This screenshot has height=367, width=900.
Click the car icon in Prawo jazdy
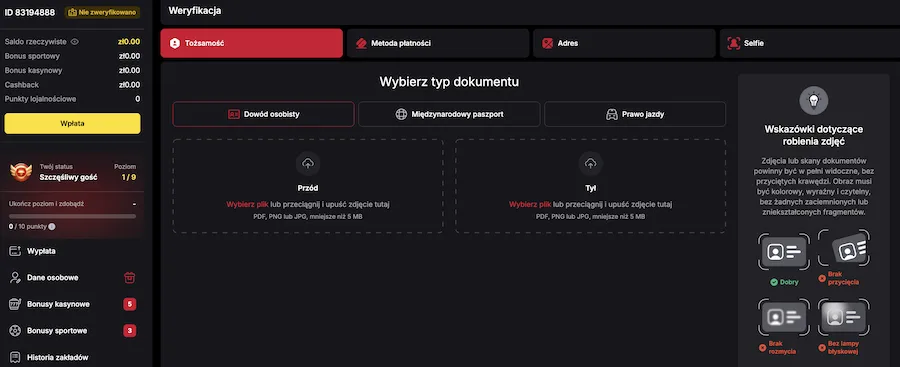(612, 114)
